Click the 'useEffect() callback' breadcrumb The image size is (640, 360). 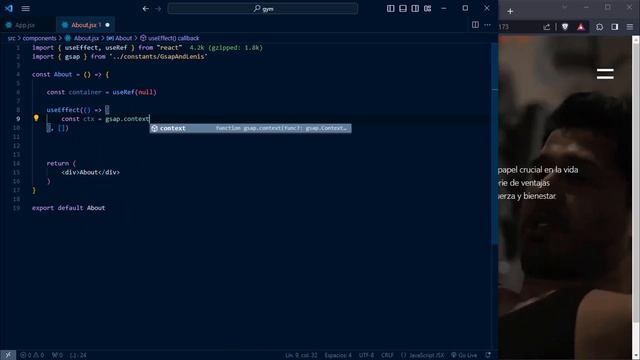click(173, 38)
